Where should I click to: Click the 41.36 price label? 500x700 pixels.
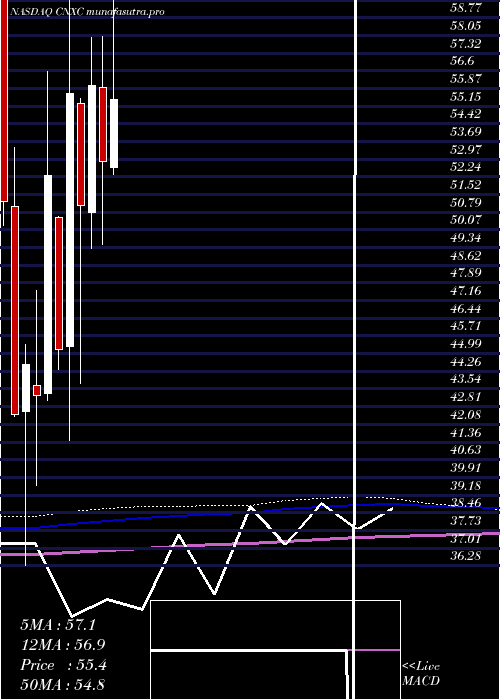[x=466, y=432]
